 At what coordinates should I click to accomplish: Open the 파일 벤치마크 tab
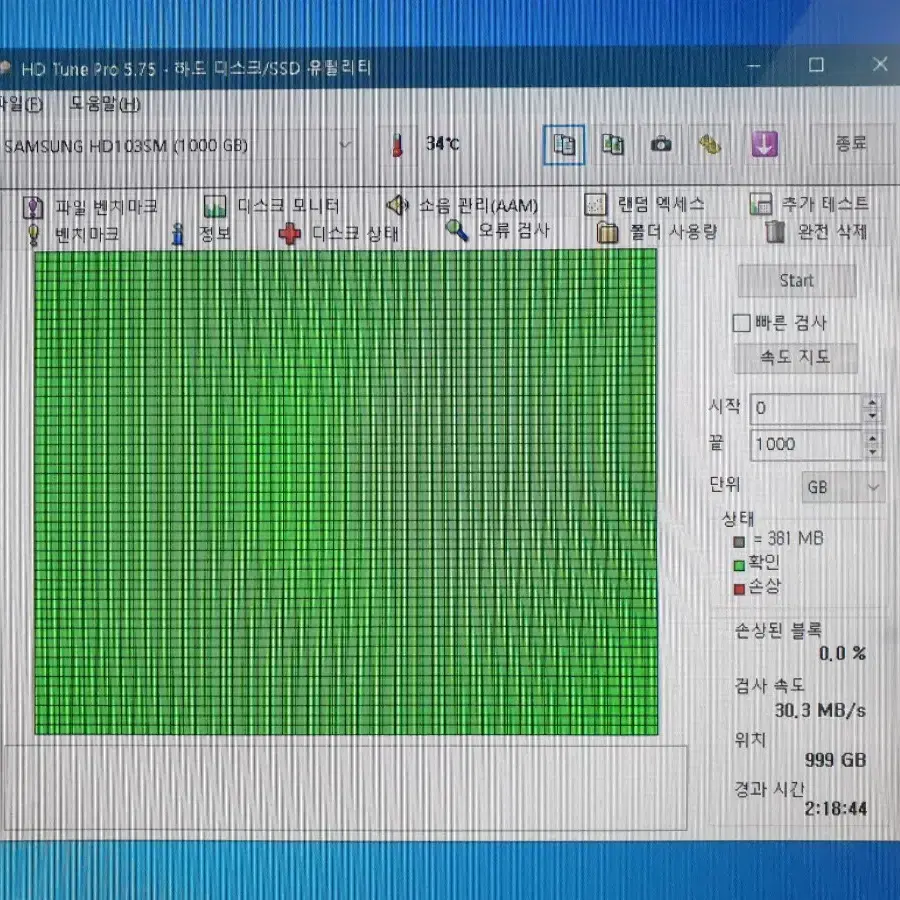coord(90,207)
